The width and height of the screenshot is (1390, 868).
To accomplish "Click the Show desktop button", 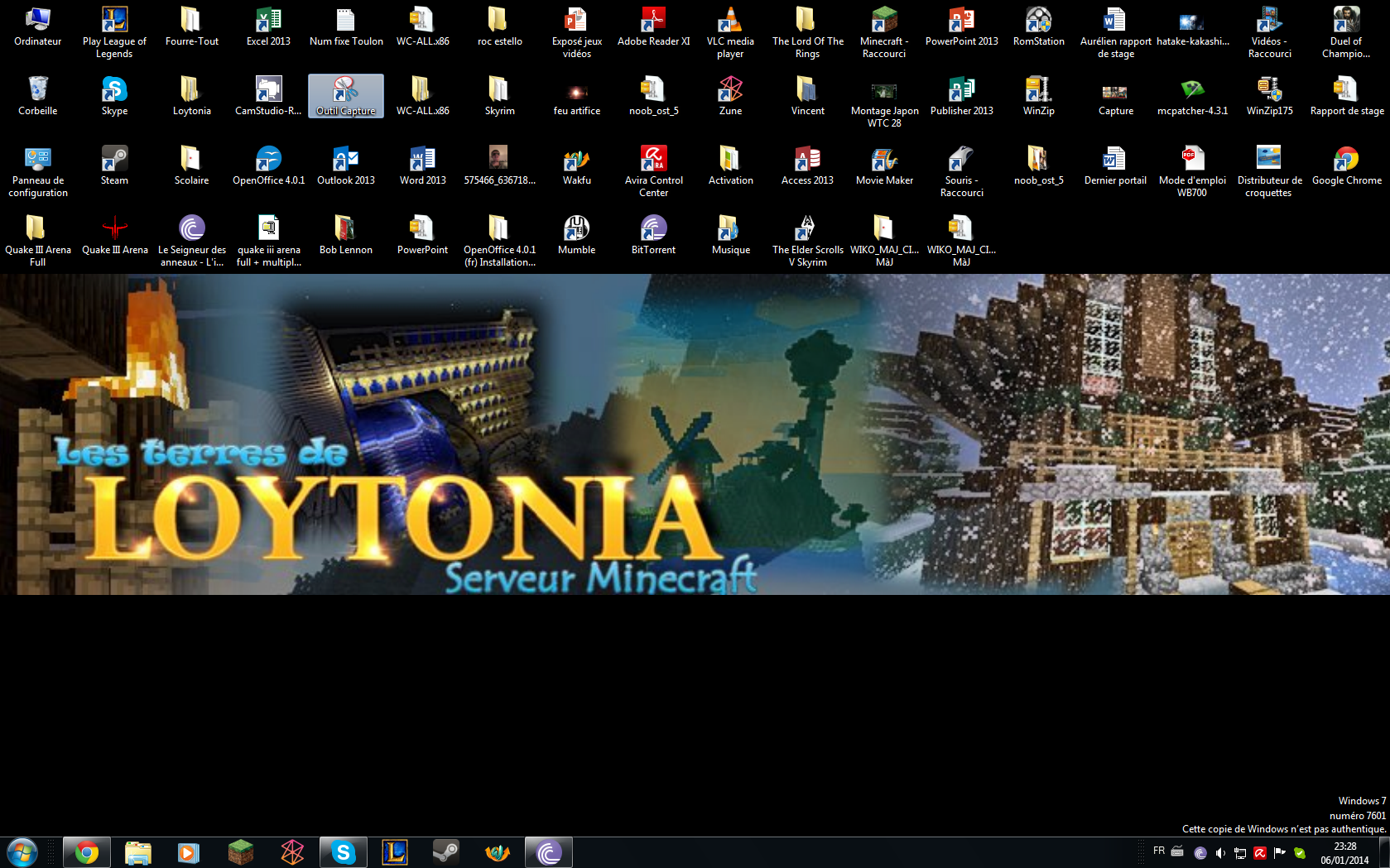I will point(1384,852).
